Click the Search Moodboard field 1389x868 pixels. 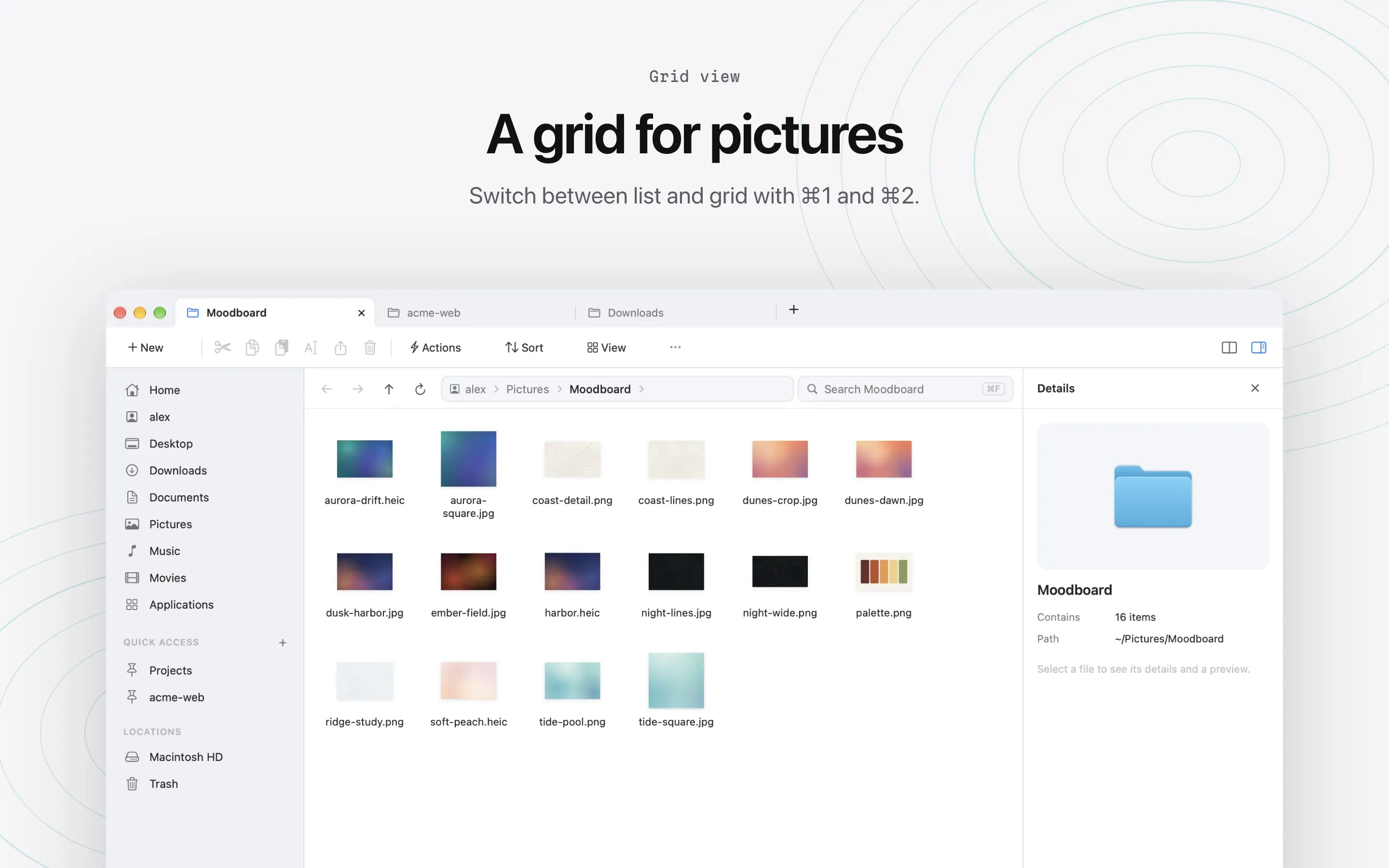click(905, 389)
